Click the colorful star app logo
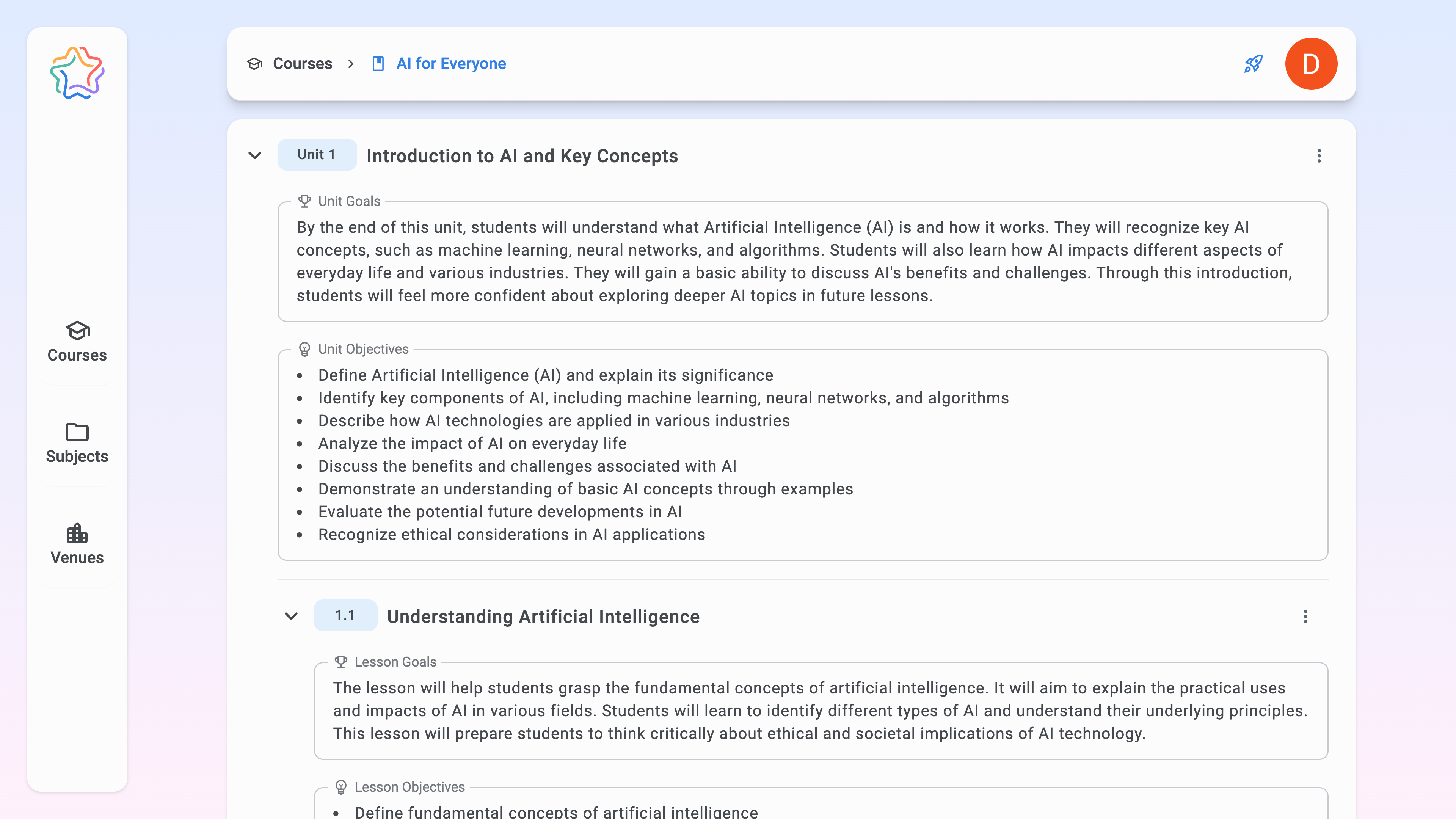The height and width of the screenshot is (819, 1456). click(x=77, y=73)
